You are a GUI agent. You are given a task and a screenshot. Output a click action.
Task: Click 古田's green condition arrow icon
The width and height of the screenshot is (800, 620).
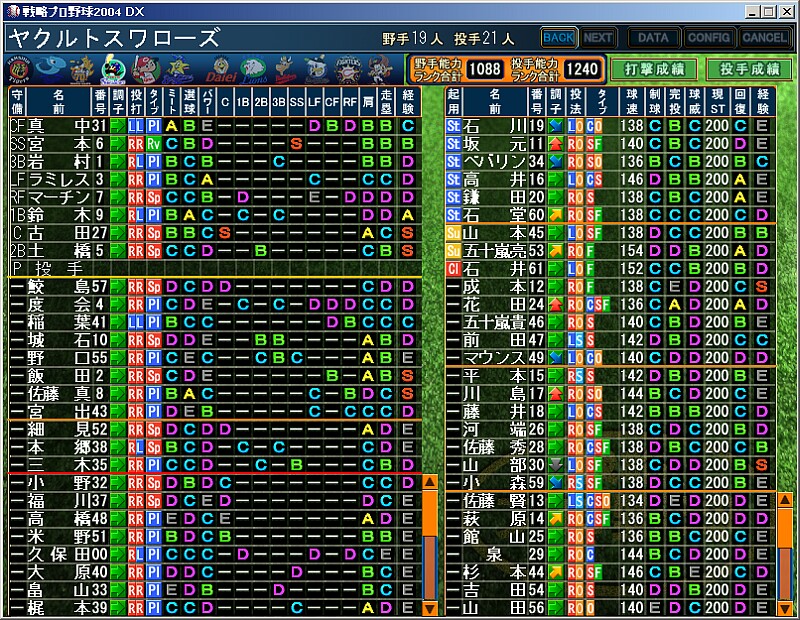118,233
